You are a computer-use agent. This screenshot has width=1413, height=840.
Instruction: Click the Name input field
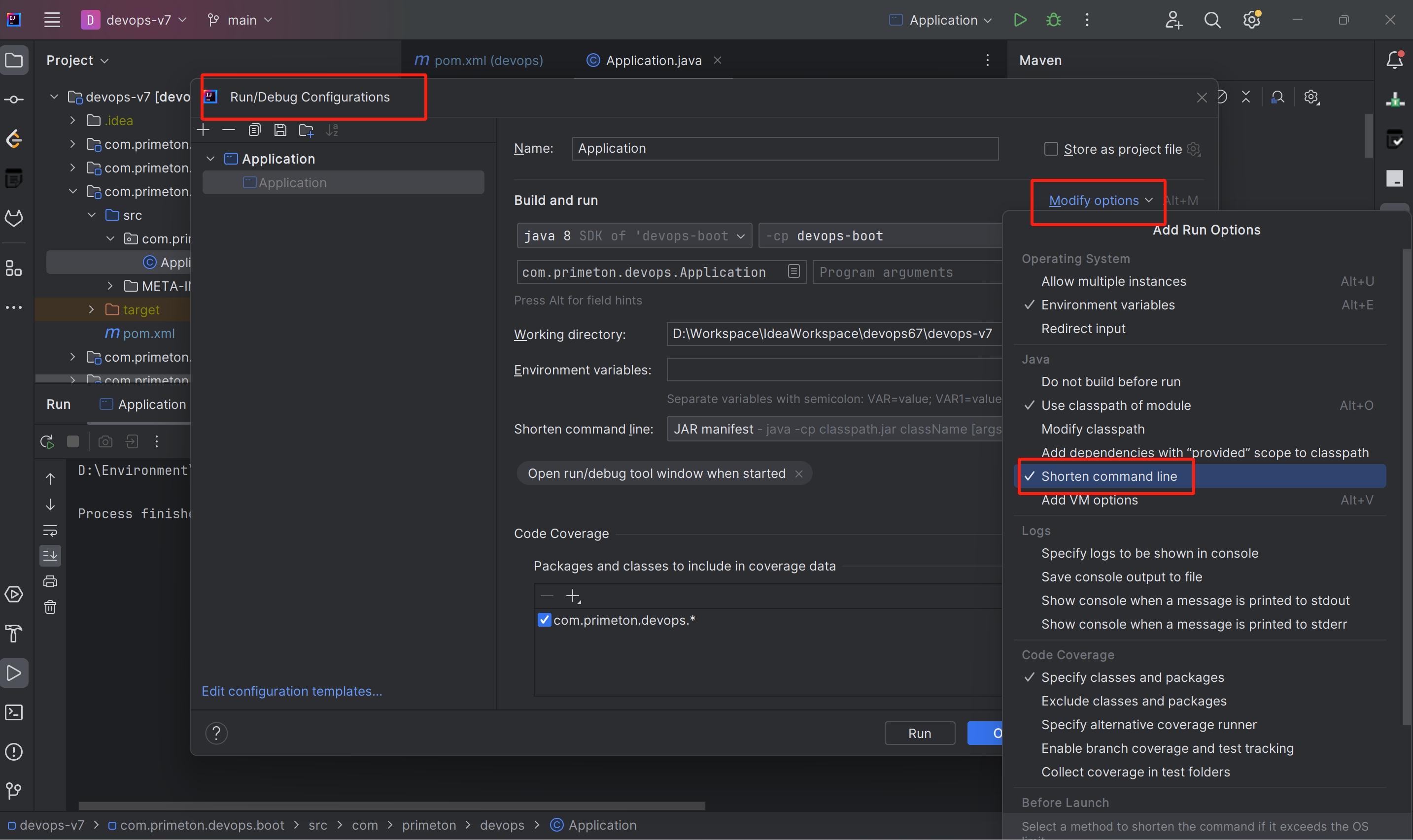point(785,148)
